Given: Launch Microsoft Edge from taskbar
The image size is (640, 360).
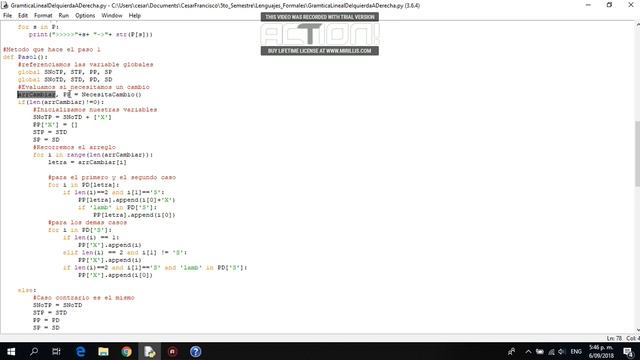Looking at the screenshot, I should (80, 351).
